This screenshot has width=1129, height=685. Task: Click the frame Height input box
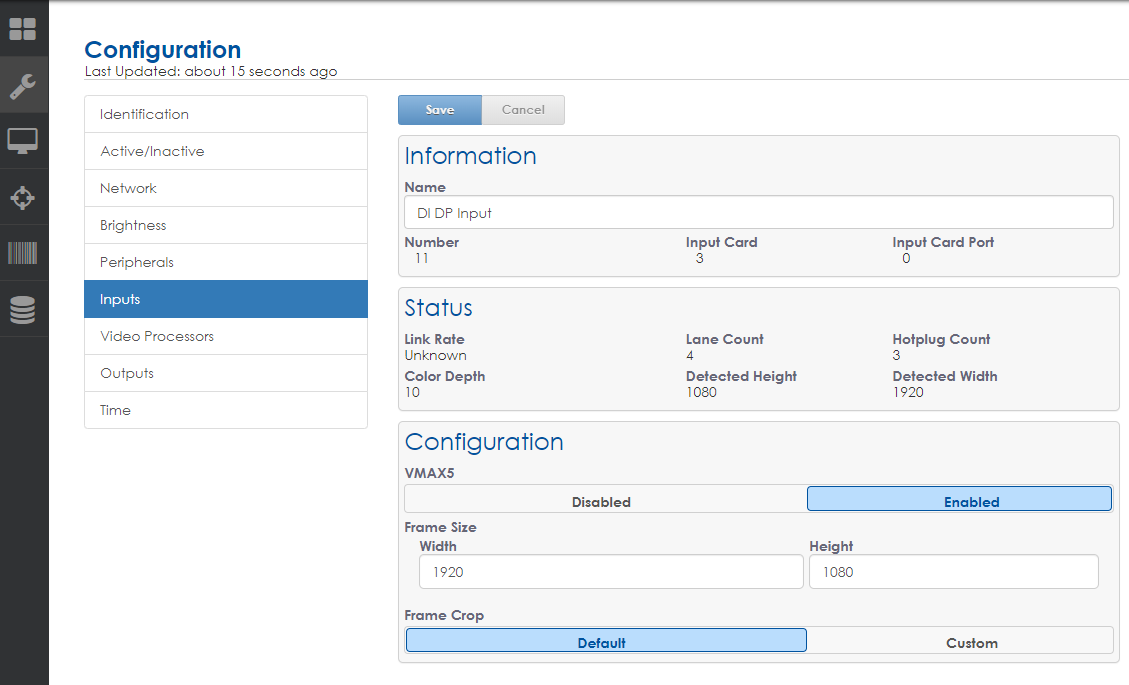953,572
